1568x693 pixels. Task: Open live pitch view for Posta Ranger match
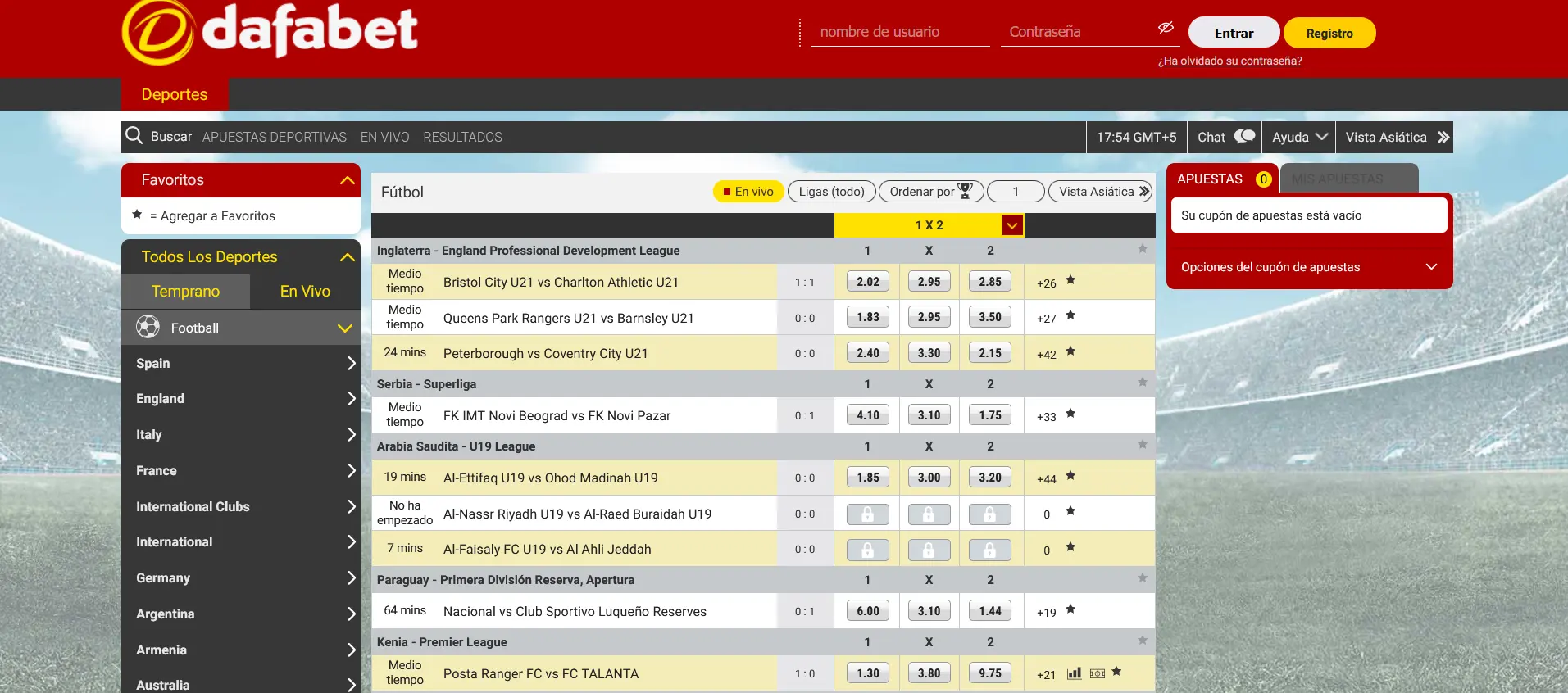point(1098,673)
